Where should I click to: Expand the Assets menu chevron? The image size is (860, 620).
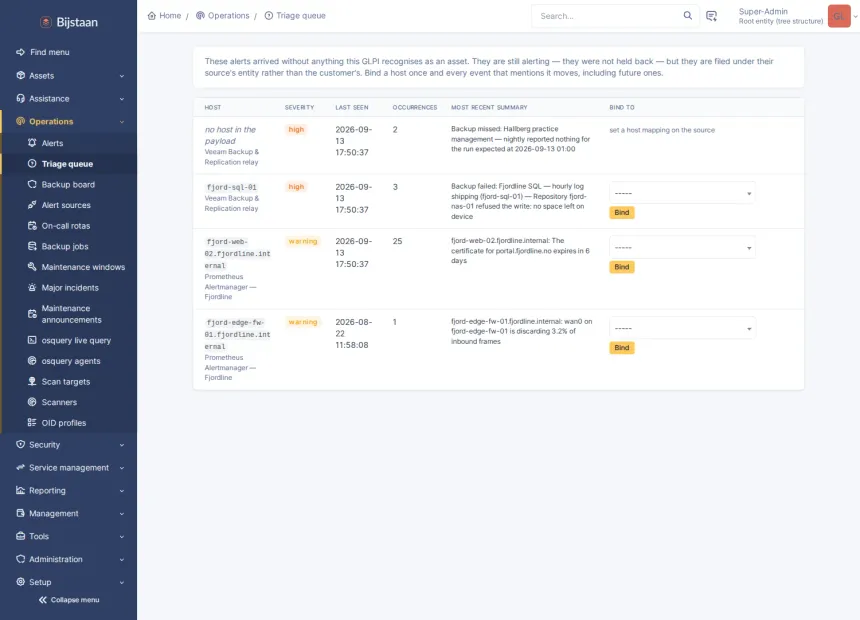point(122,76)
